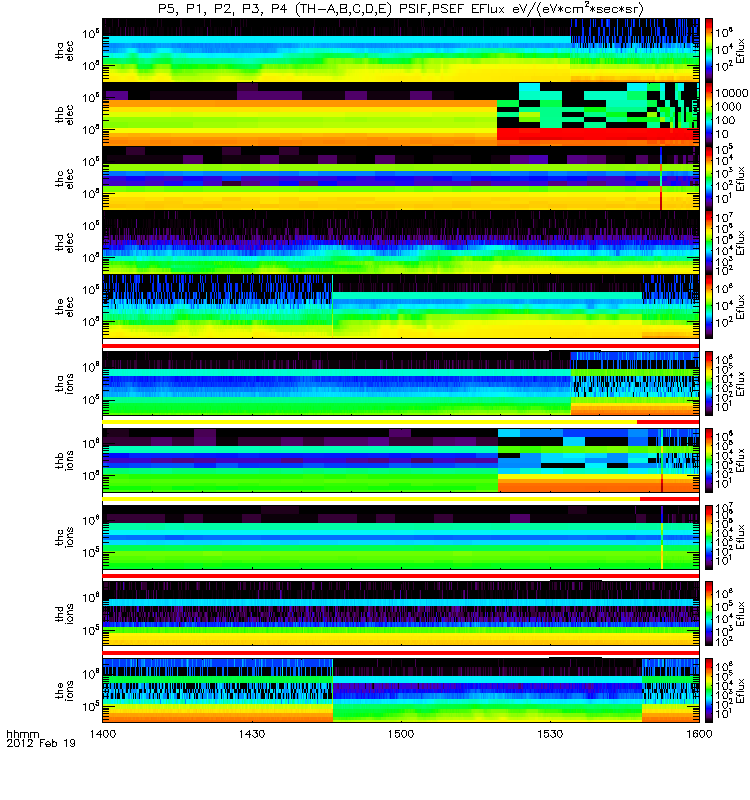Click the "hhmm" axis format label
The width and height of the screenshot is (750, 800).
pos(22,735)
